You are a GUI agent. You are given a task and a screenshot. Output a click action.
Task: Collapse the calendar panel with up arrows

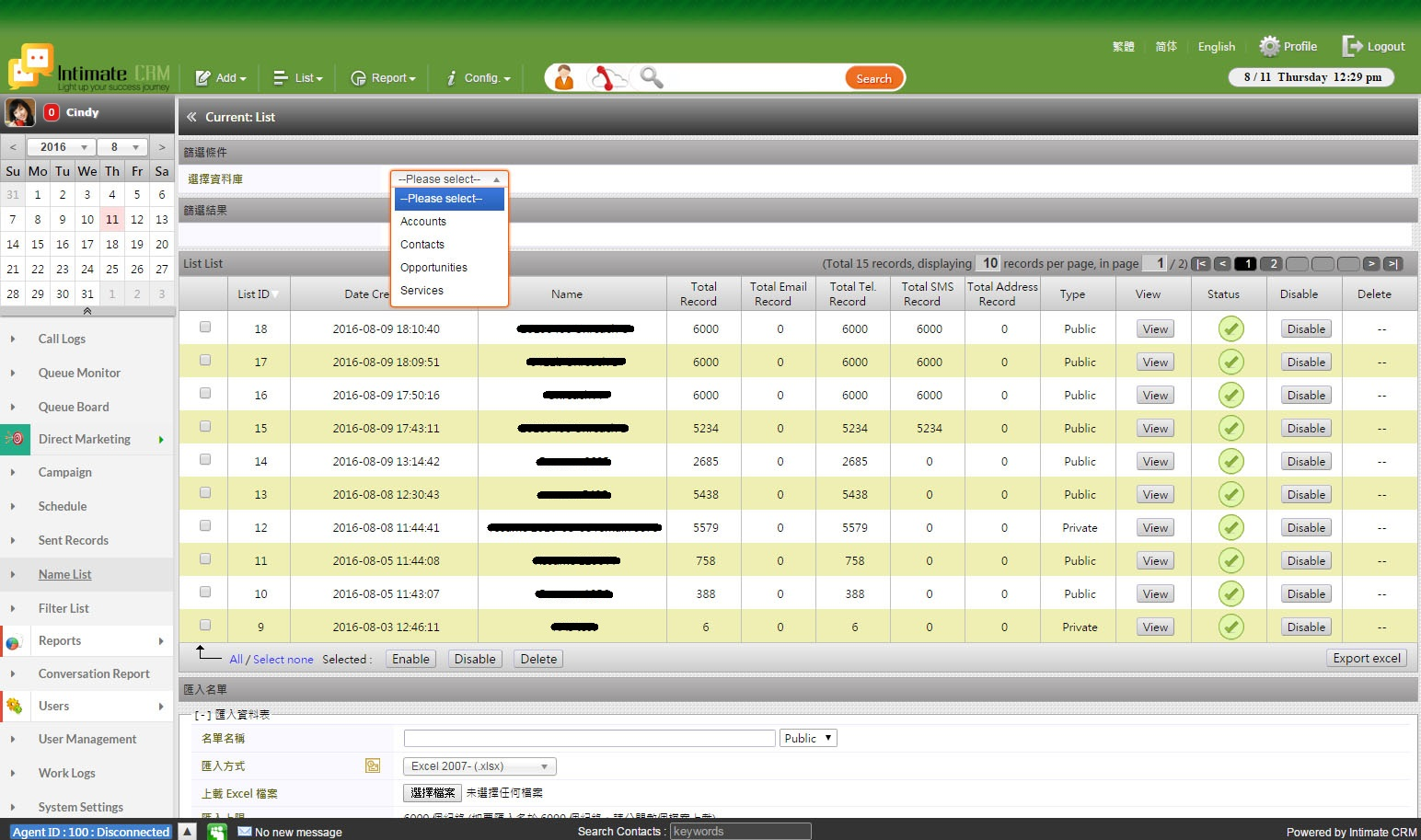click(x=87, y=311)
